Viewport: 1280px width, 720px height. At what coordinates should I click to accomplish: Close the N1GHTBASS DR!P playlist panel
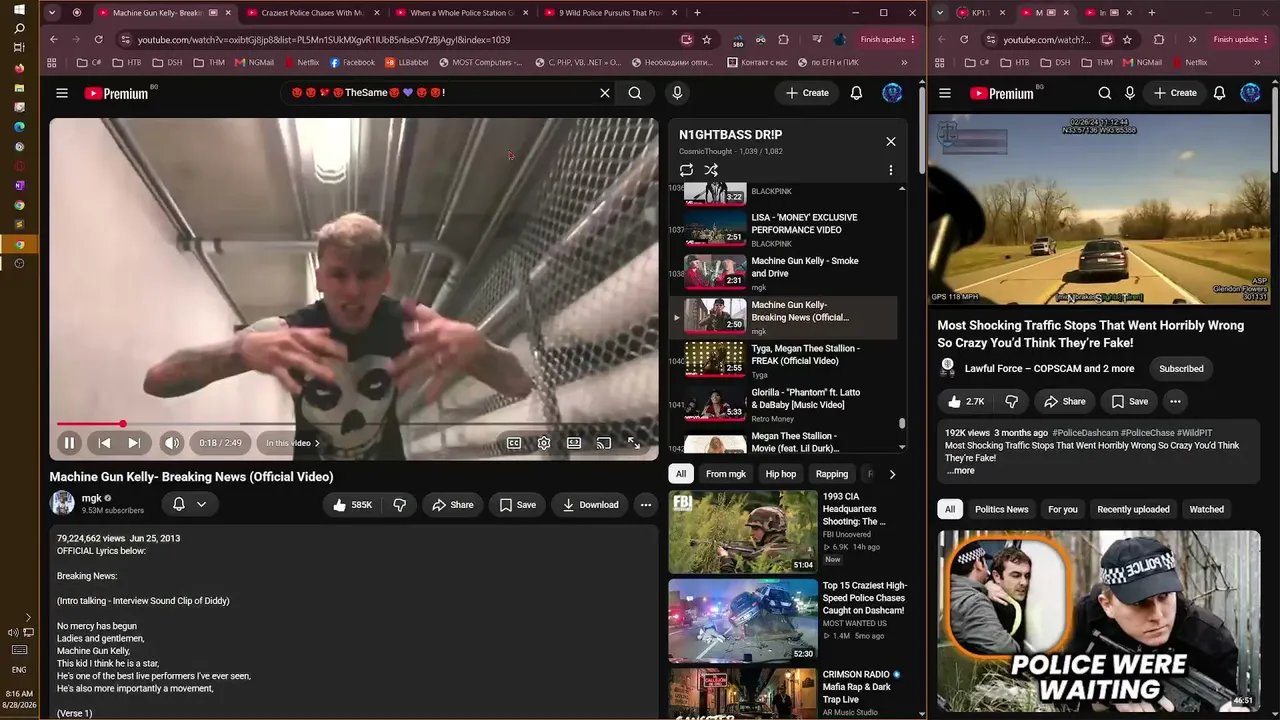[891, 141]
